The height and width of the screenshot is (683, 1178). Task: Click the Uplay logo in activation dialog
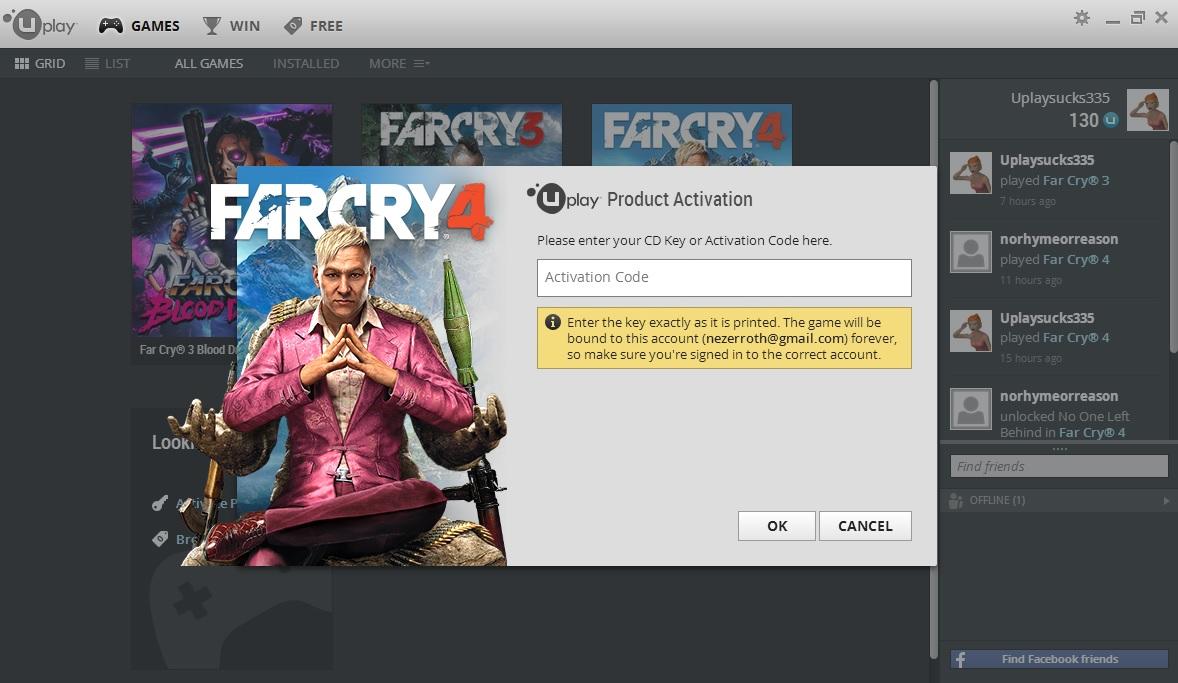pyautogui.click(x=563, y=198)
